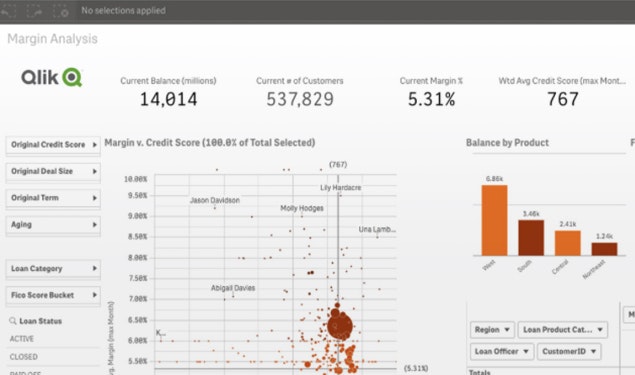Click the Loan Status search magnifier icon
Image resolution: width=635 pixels, height=375 pixels.
point(13,321)
